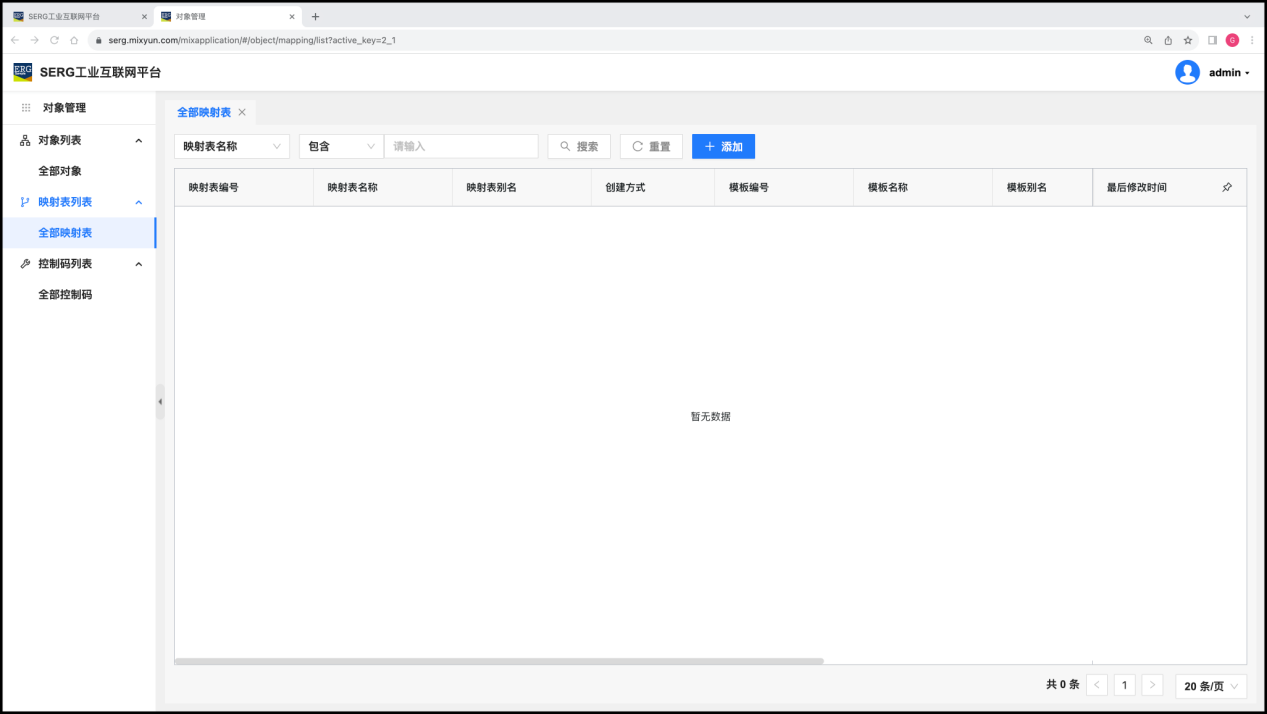1267x714 pixels.
Task: Open the 包含 condition dropdown
Action: coord(340,147)
